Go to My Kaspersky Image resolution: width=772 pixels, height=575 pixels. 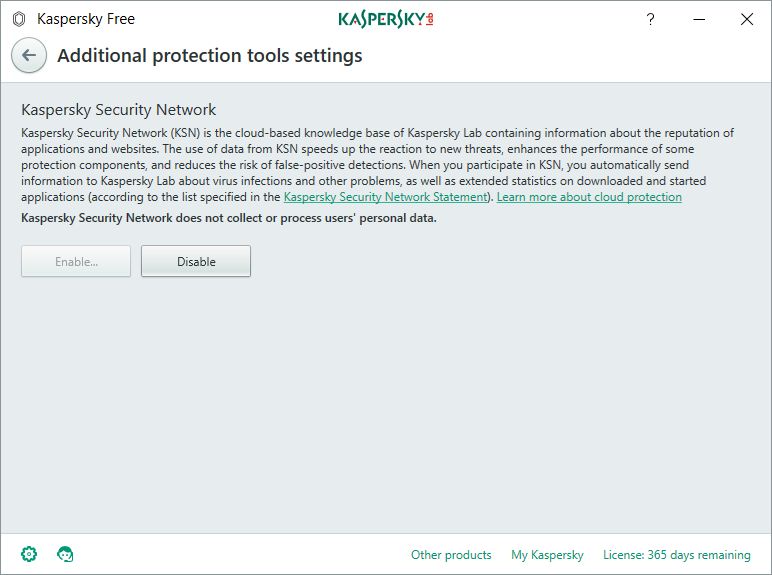pos(547,555)
